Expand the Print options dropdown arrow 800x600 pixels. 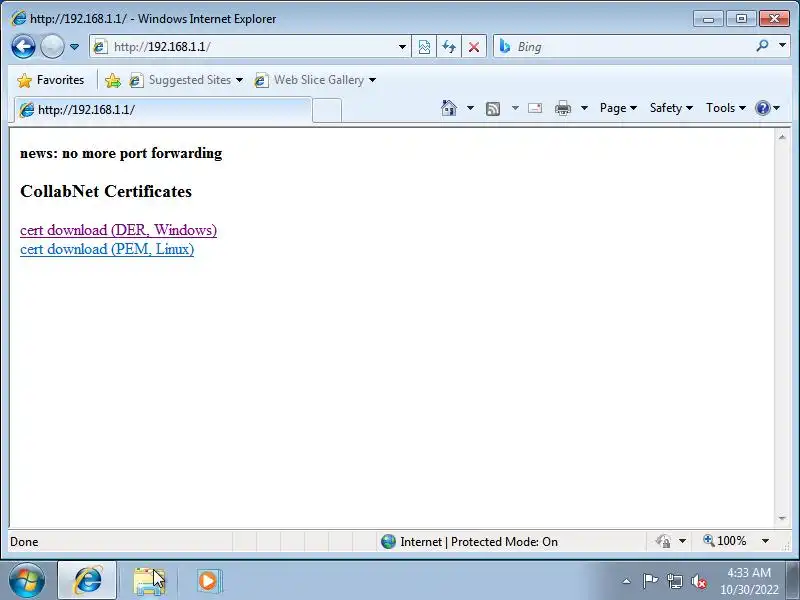(x=585, y=108)
